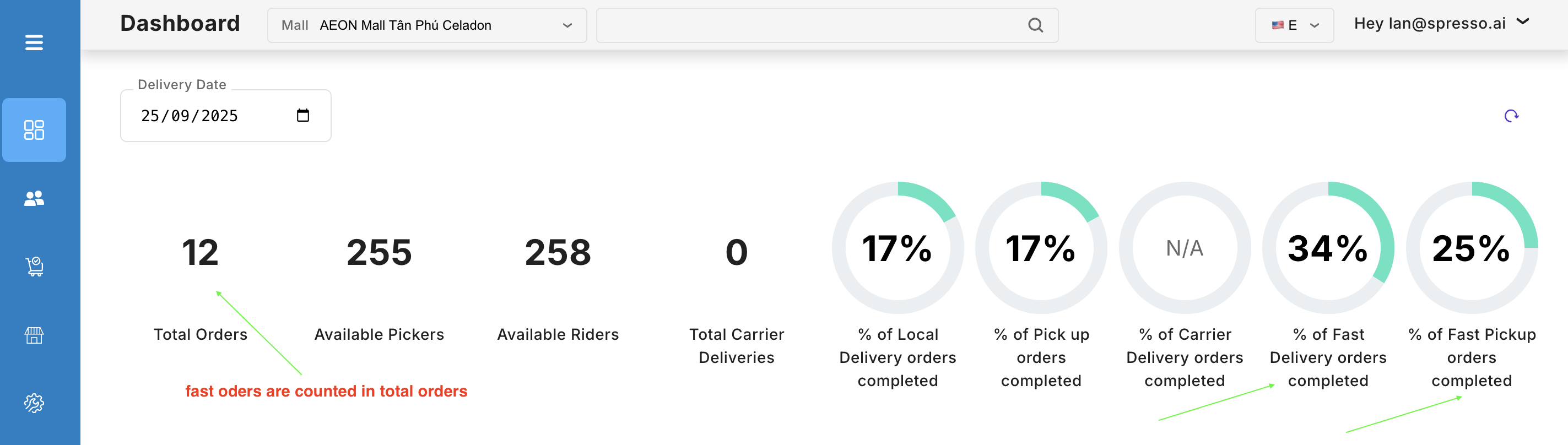This screenshot has width=1568, height=445.
Task: Click the 17% Local Delivery progress ring
Action: [898, 248]
